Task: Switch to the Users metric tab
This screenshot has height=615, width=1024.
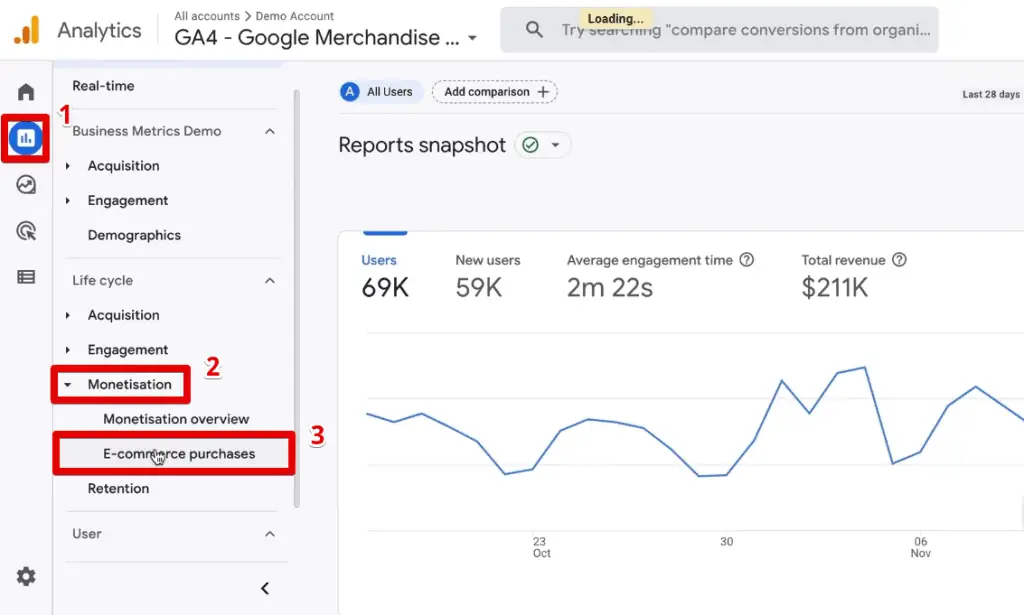Action: (379, 260)
